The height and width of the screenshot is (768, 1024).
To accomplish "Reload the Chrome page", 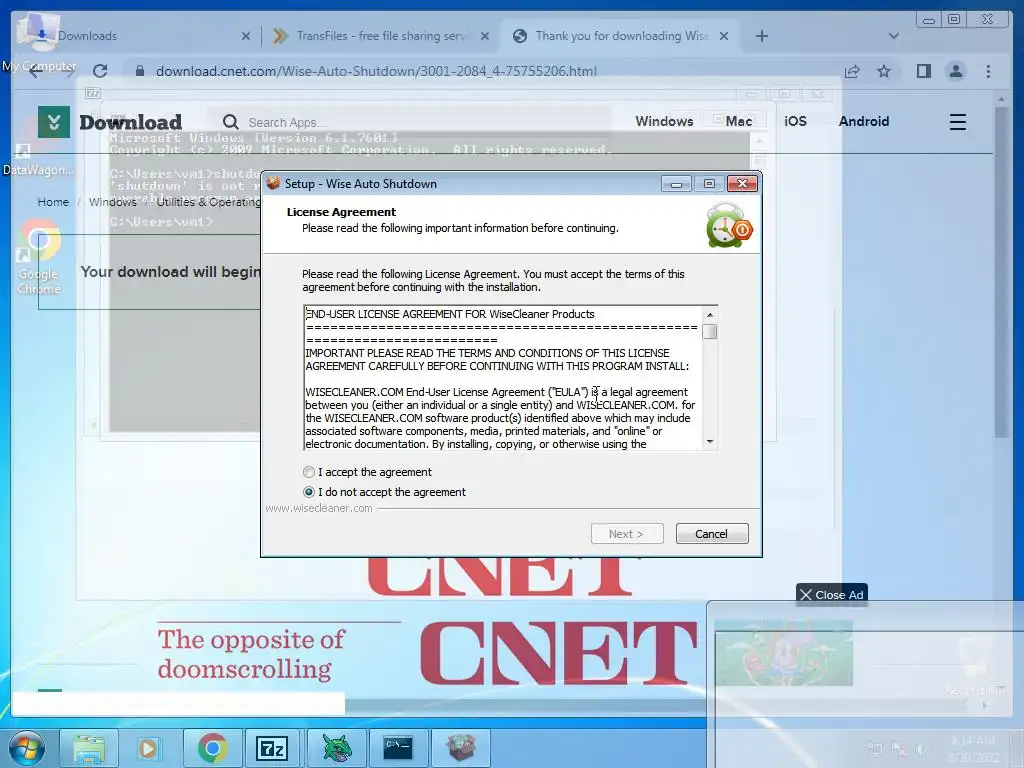I will pos(100,71).
